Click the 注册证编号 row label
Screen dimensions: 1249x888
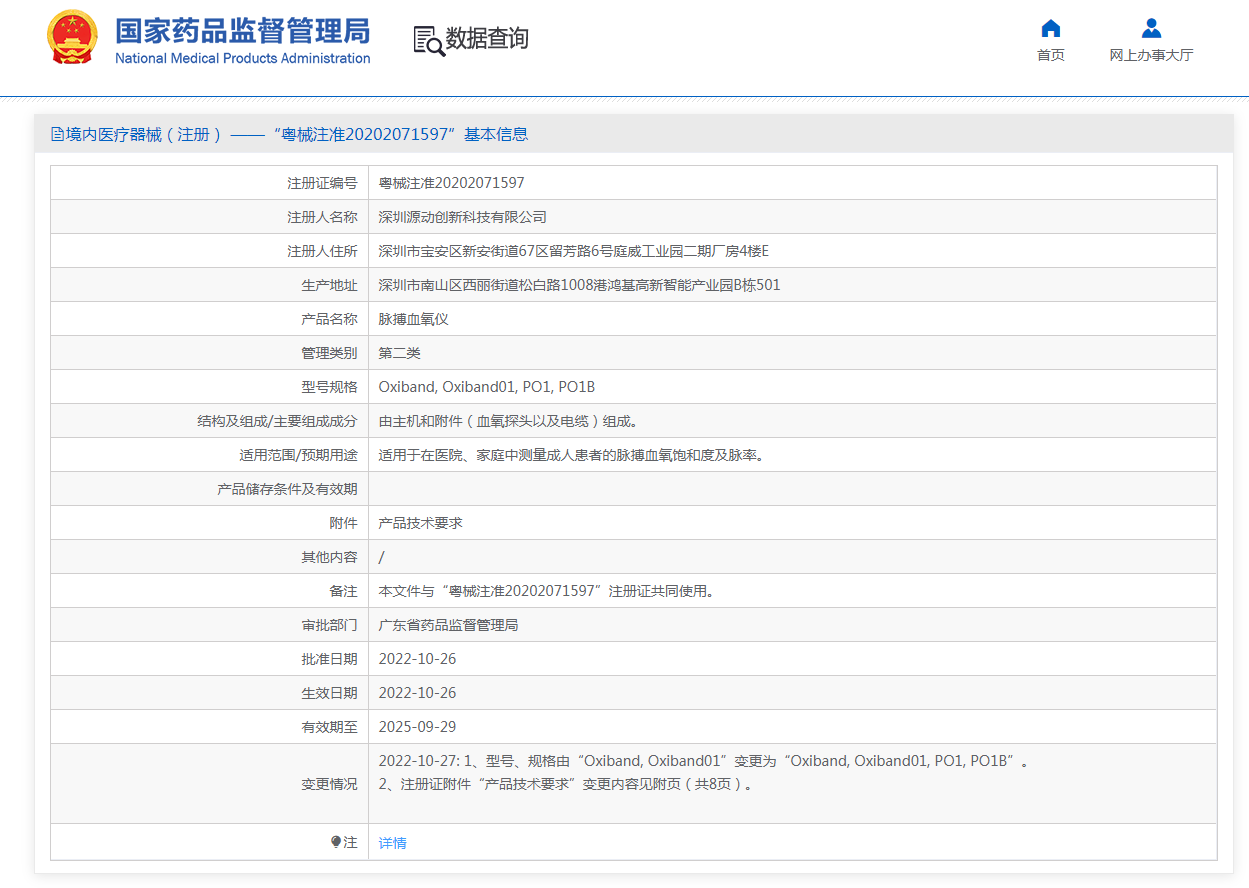pyautogui.click(x=322, y=183)
